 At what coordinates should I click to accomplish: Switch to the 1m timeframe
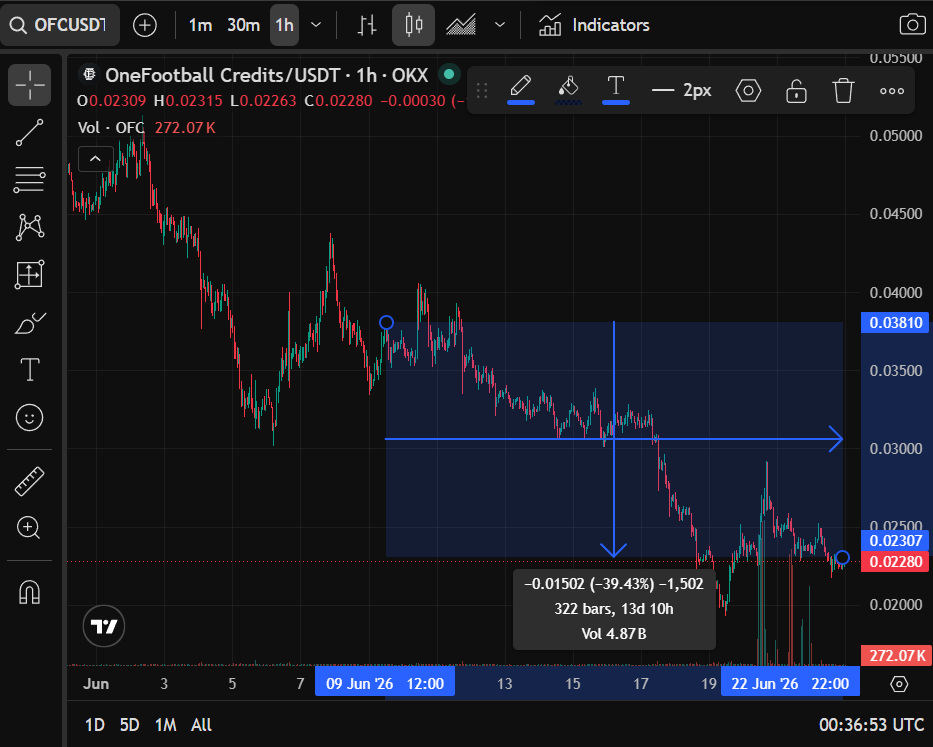200,25
